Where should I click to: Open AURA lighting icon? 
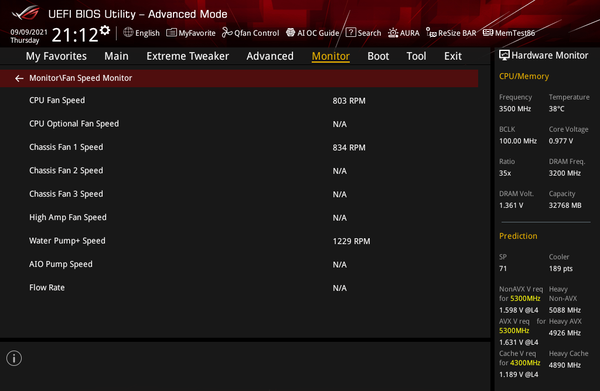393,33
